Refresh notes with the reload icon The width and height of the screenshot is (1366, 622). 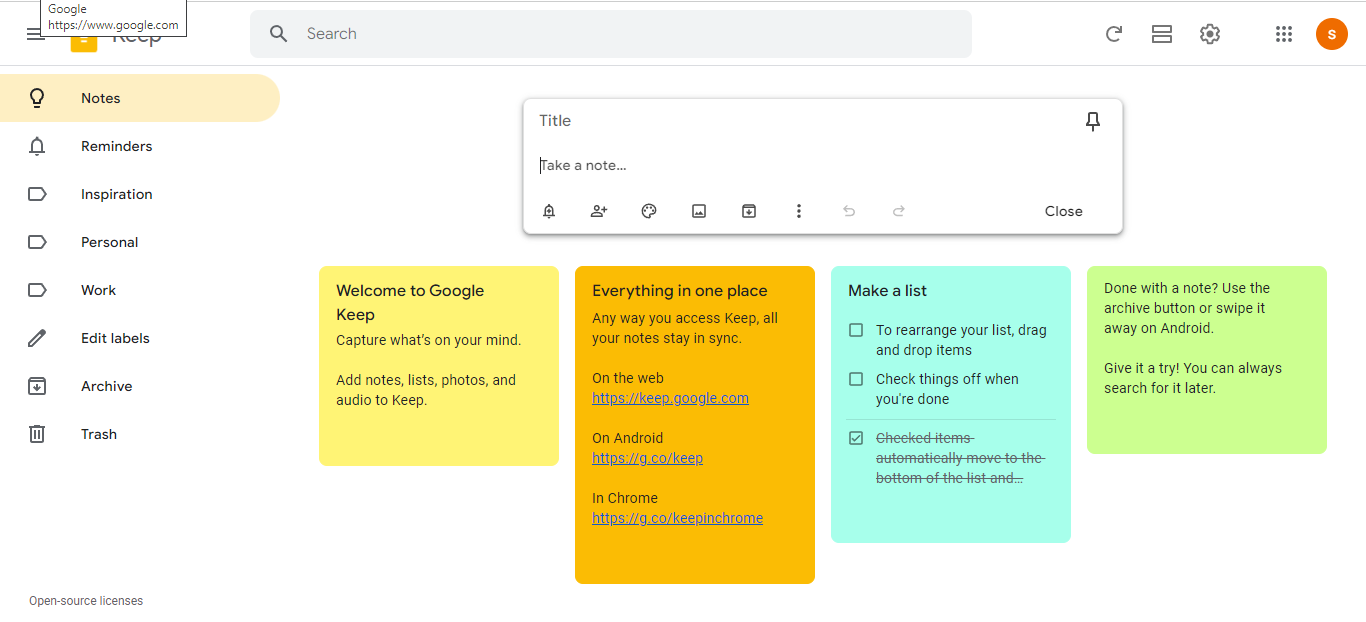pyautogui.click(x=1114, y=34)
